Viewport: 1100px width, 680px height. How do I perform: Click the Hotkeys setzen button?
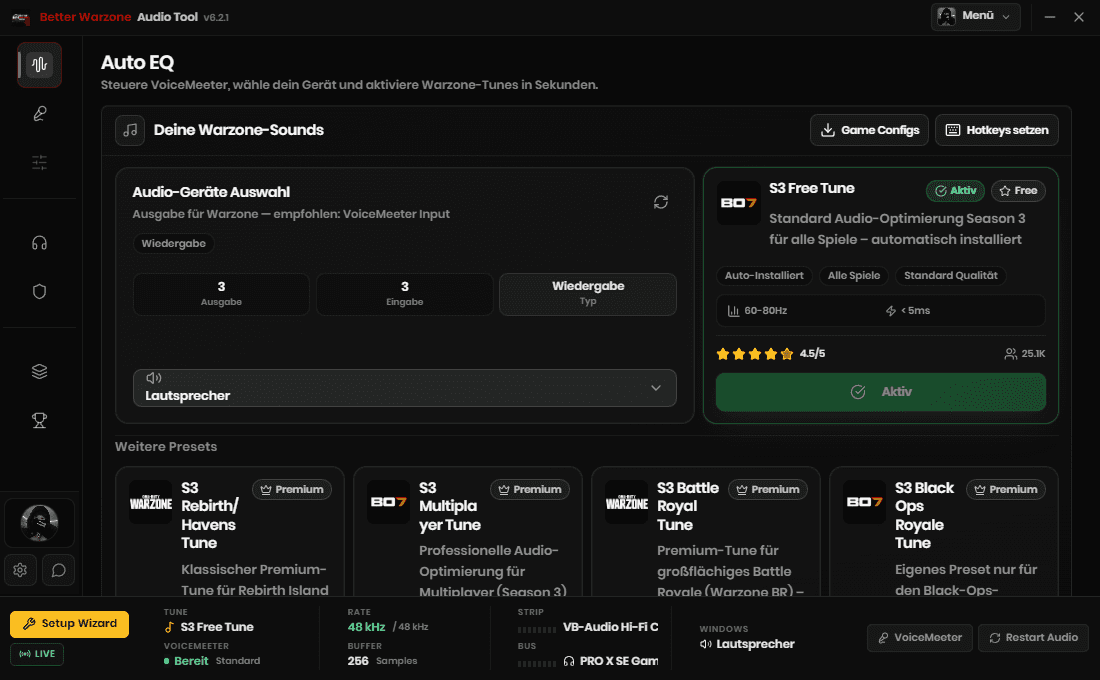pos(997,130)
